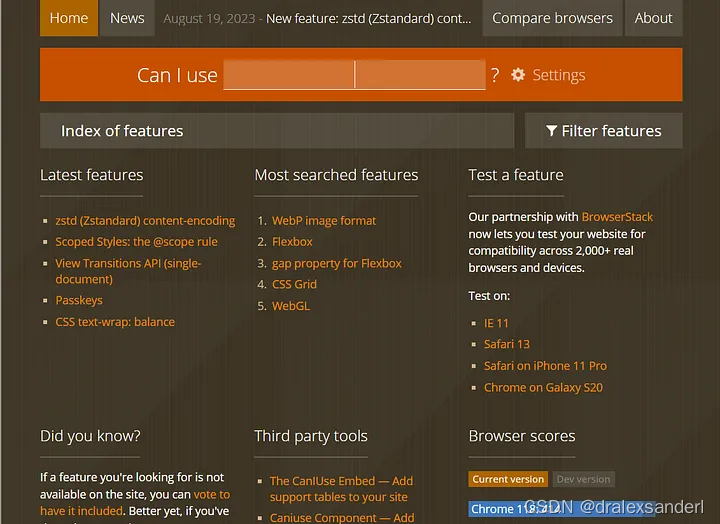Open the WebGL link
The image size is (720, 524).
pos(291,306)
